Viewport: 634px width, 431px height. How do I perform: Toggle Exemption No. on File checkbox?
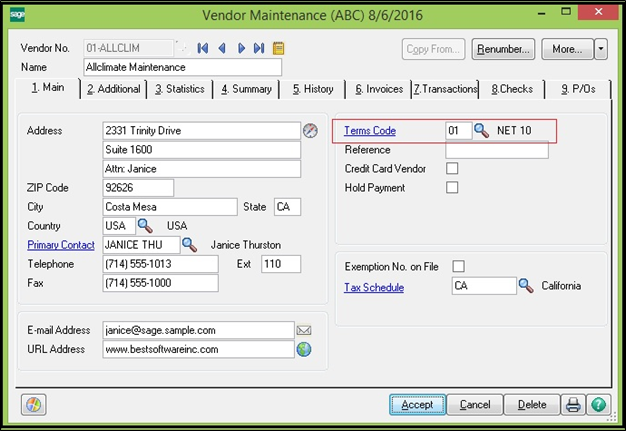[459, 266]
